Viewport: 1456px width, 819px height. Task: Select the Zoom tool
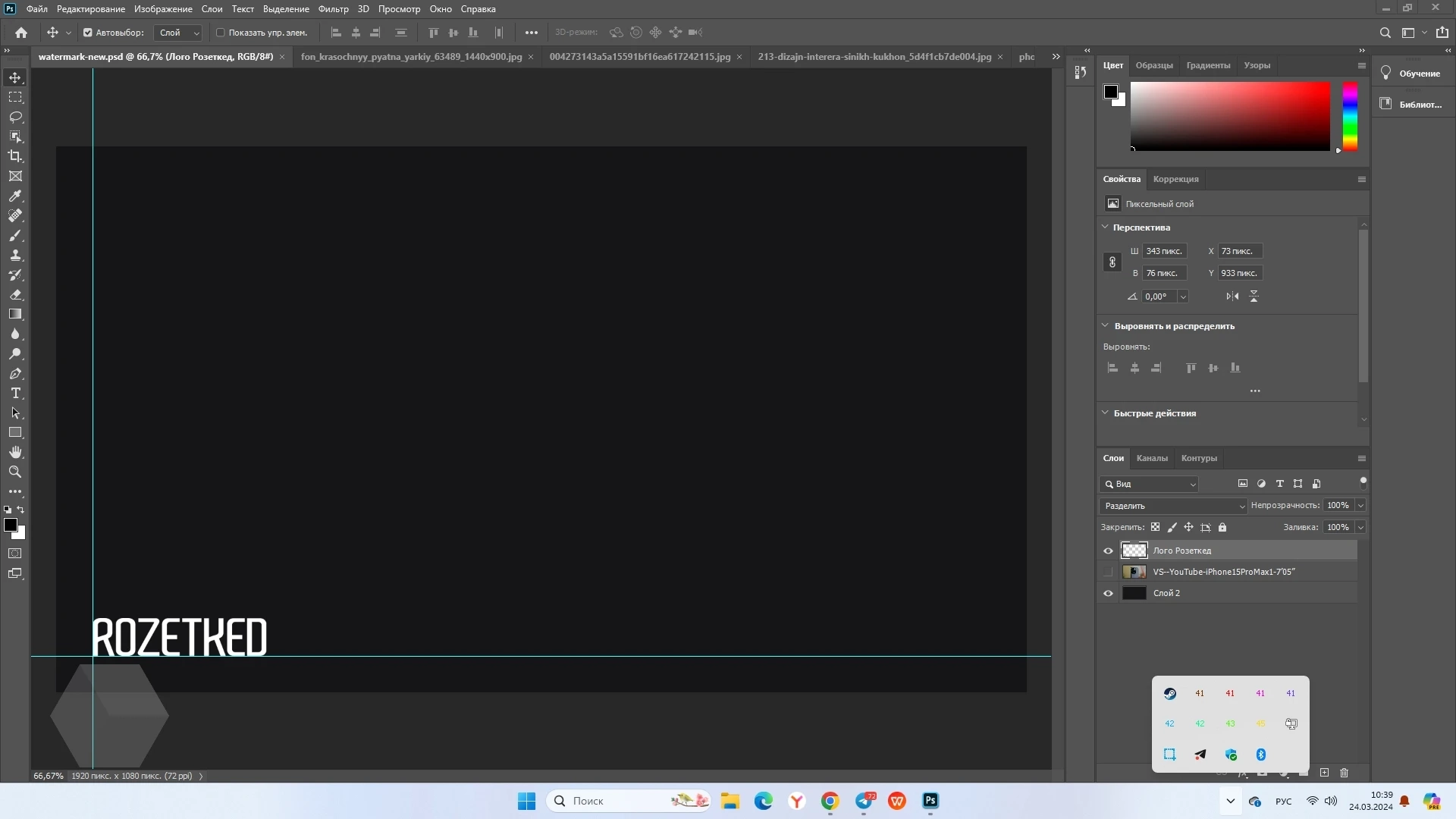tap(15, 472)
